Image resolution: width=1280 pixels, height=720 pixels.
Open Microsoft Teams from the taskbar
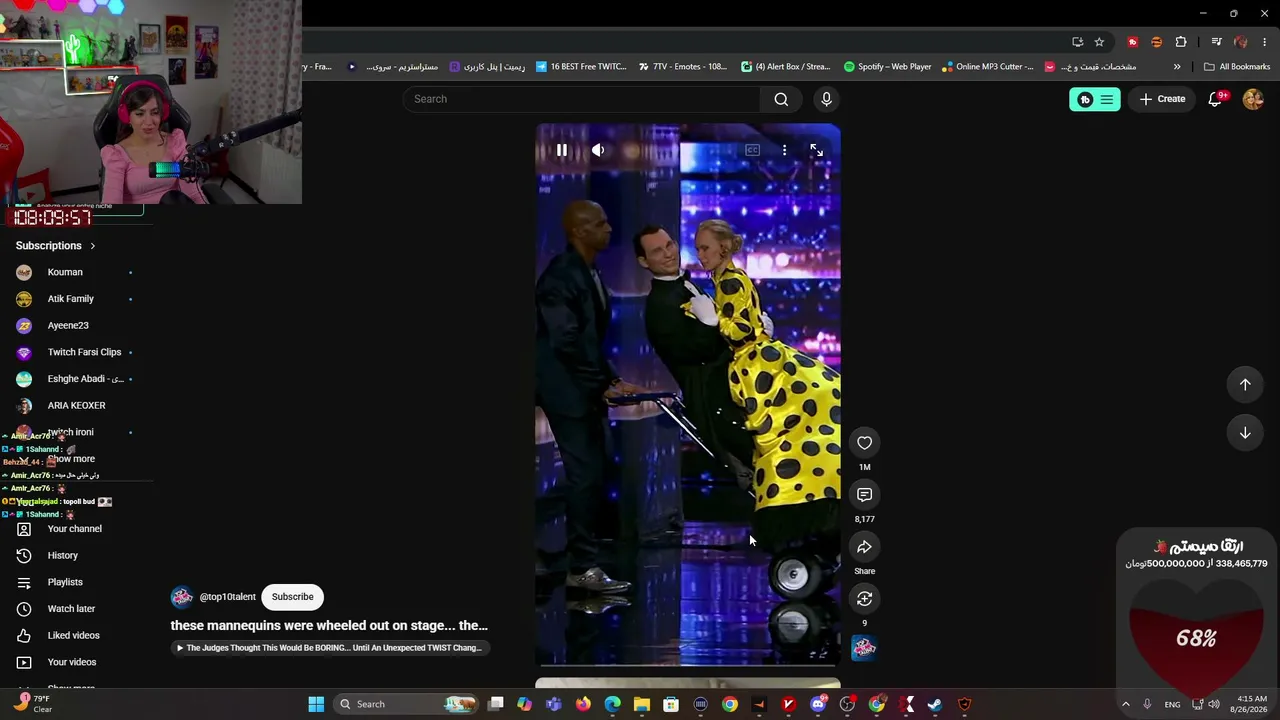pos(554,704)
